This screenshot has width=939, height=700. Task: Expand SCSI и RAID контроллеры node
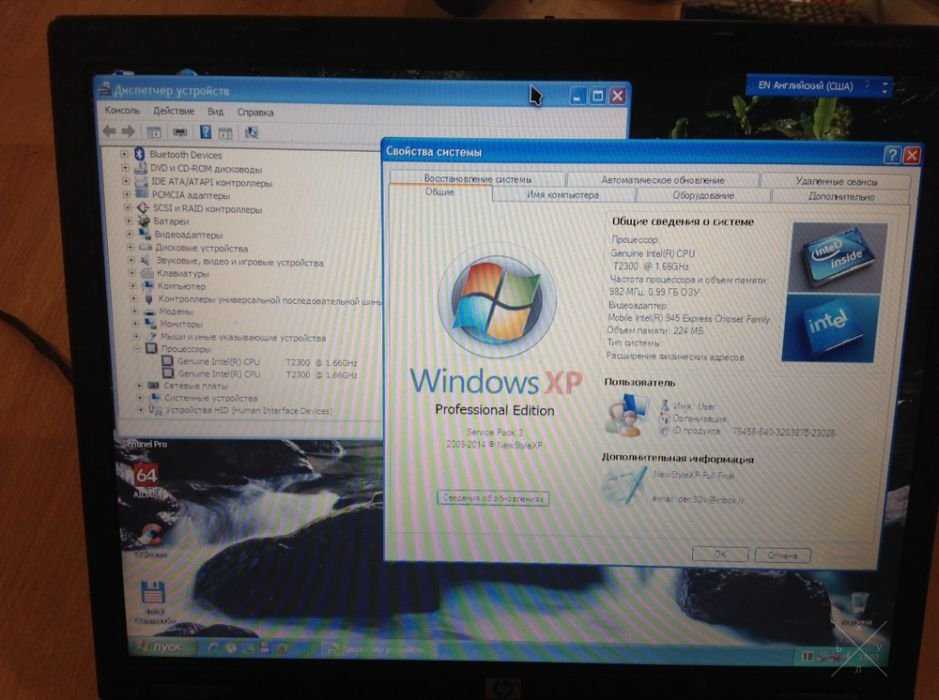[x=128, y=207]
